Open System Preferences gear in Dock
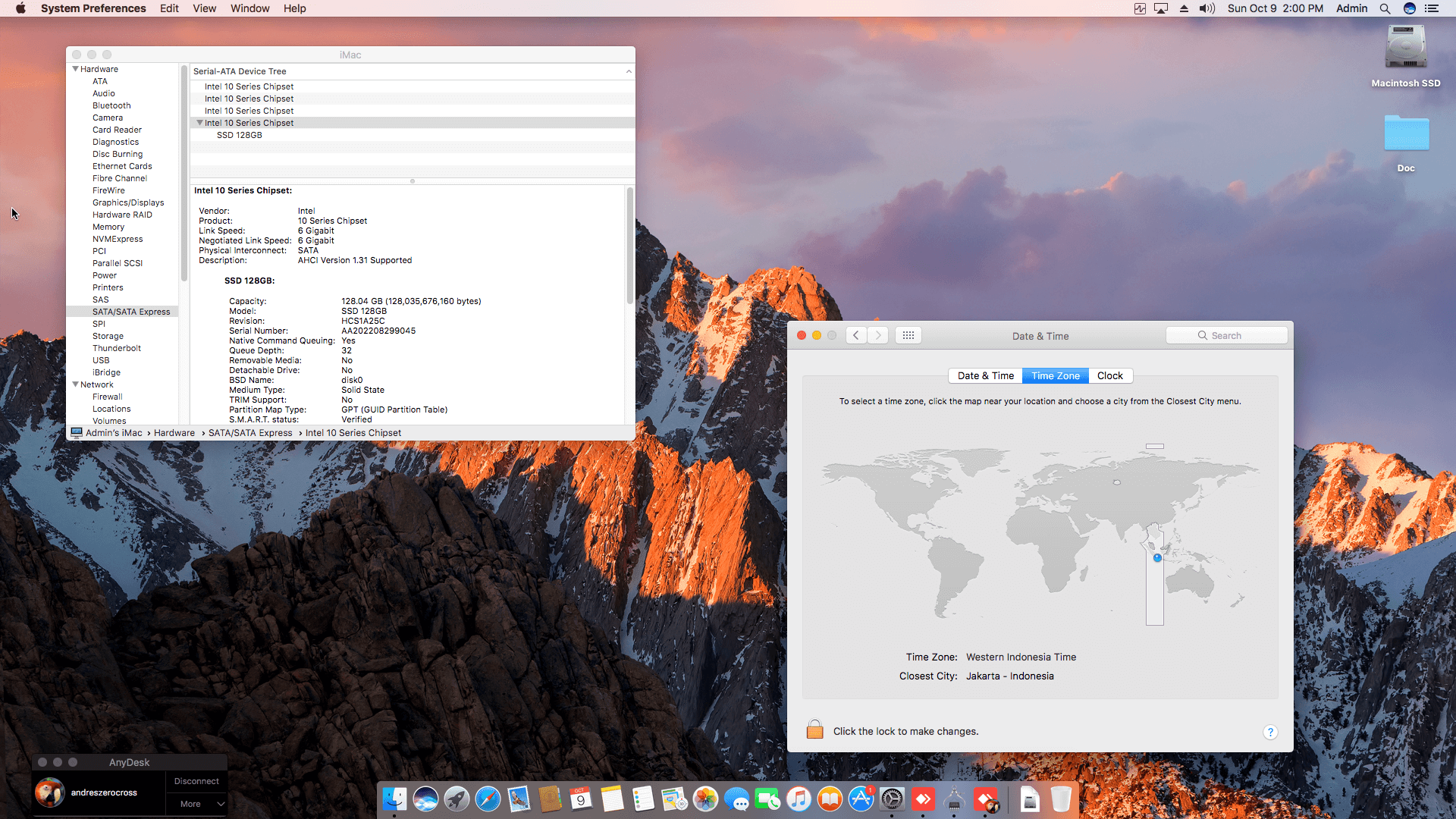 tap(892, 799)
